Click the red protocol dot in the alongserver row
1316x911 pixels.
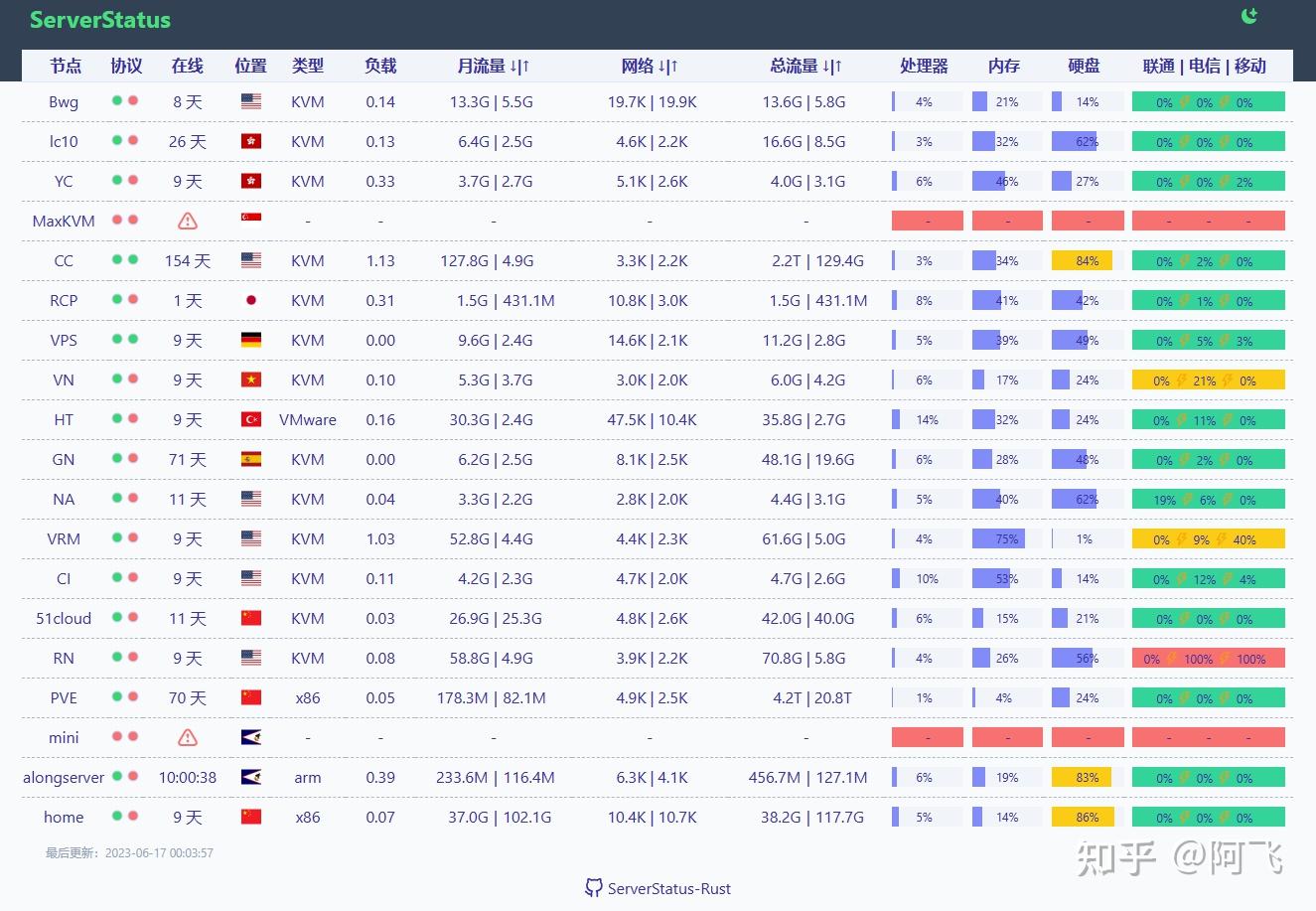coord(133,776)
